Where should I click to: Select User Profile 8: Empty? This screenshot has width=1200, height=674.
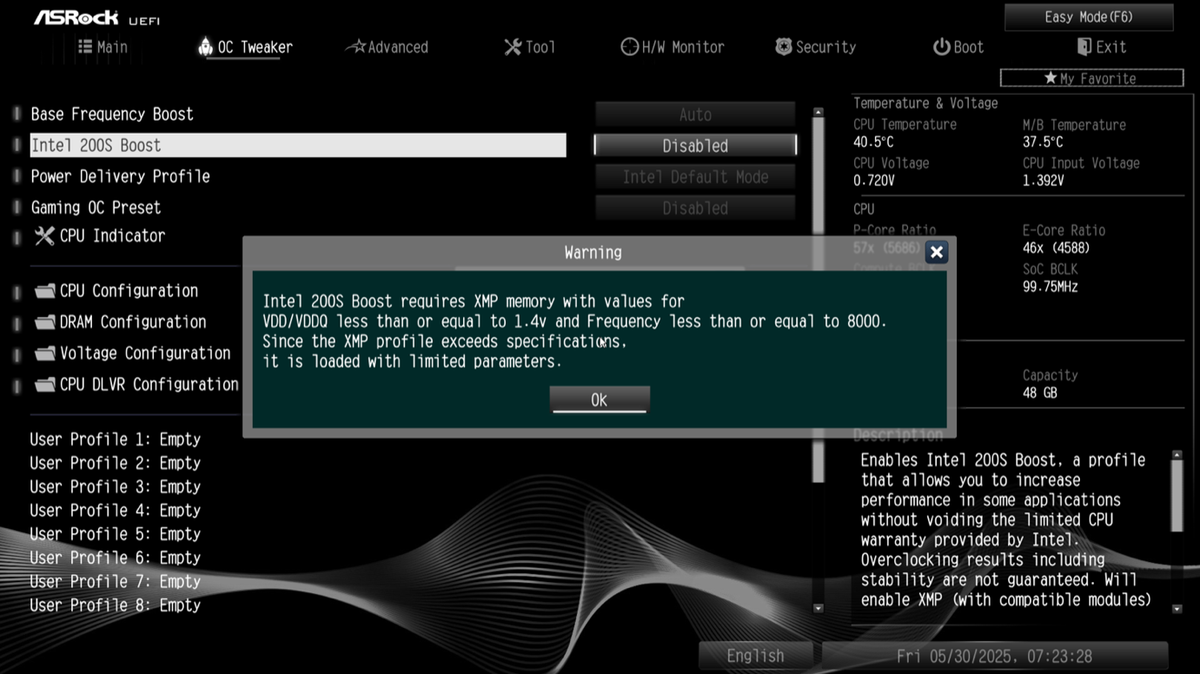click(x=115, y=605)
